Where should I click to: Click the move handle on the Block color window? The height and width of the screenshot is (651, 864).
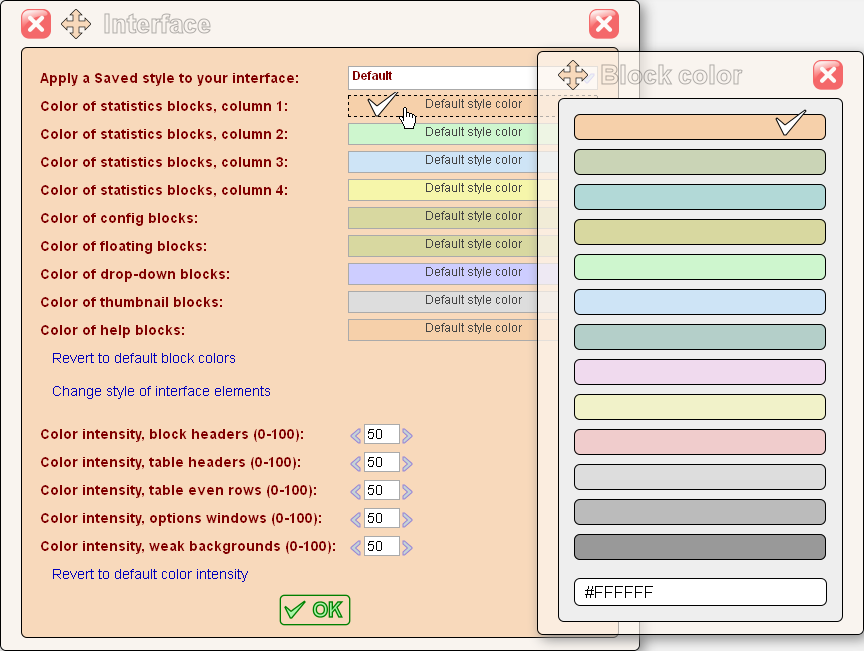click(x=572, y=75)
